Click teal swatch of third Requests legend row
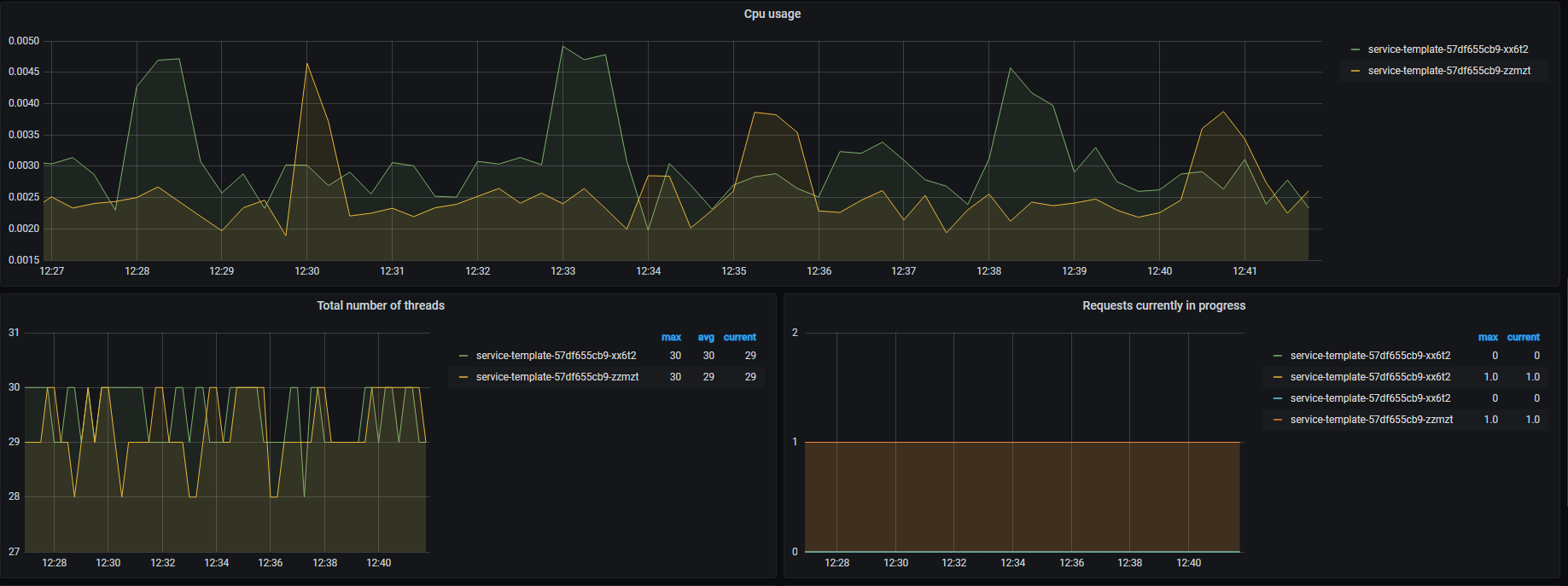The height and width of the screenshot is (586, 1568). pyautogui.click(x=1278, y=398)
